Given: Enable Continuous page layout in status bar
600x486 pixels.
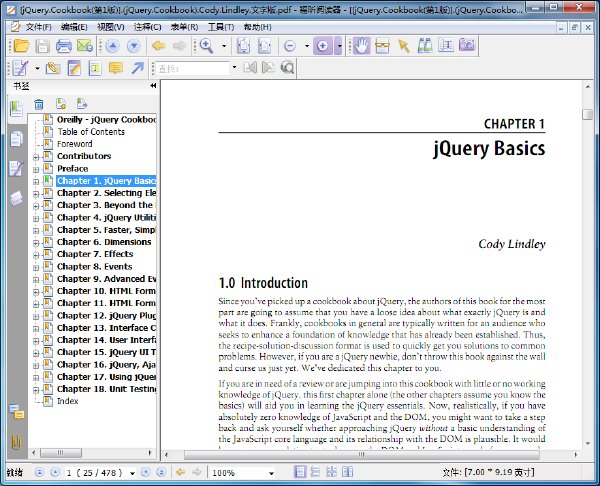Looking at the screenshot, I should point(315,472).
